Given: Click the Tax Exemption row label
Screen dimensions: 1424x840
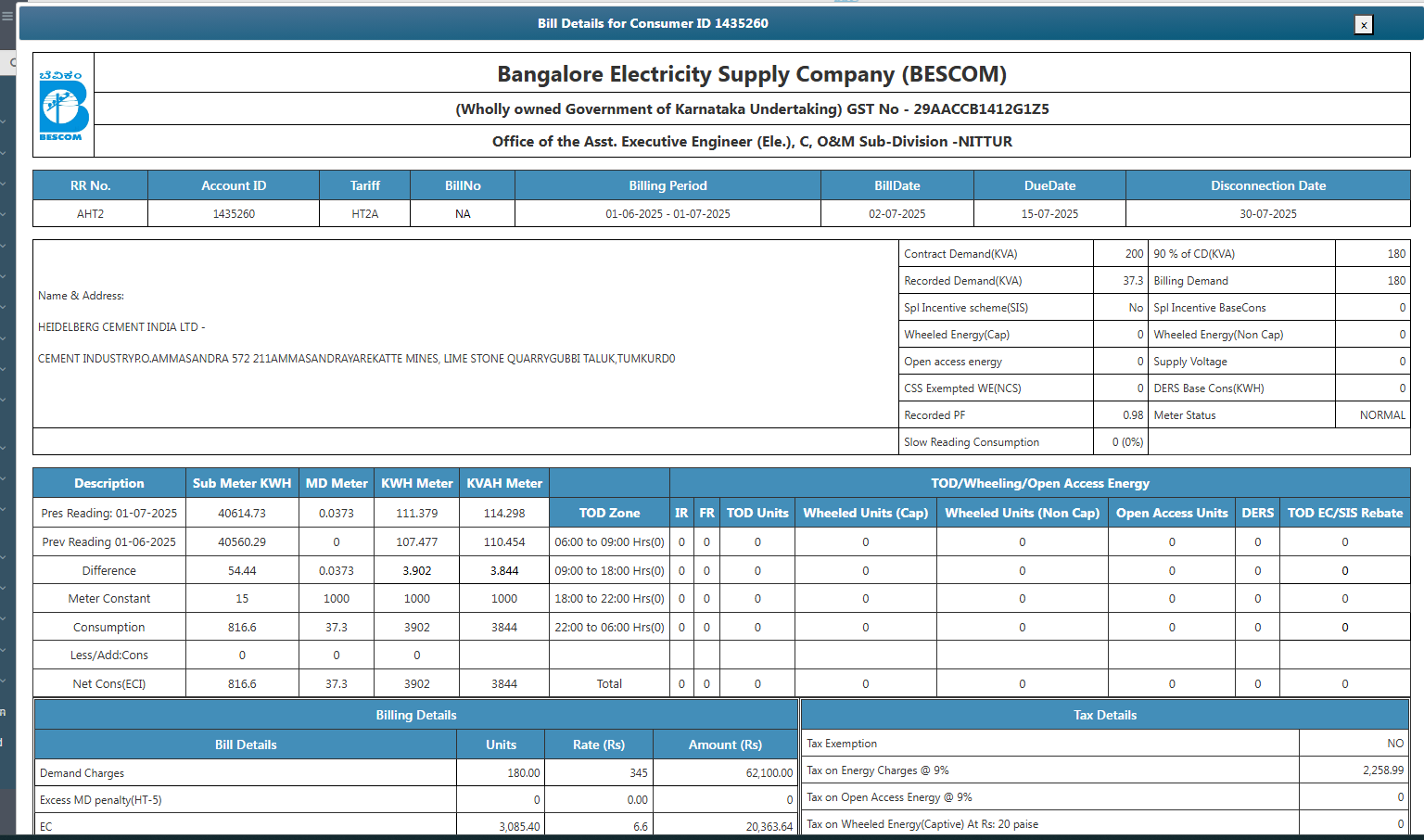Looking at the screenshot, I should point(842,744).
